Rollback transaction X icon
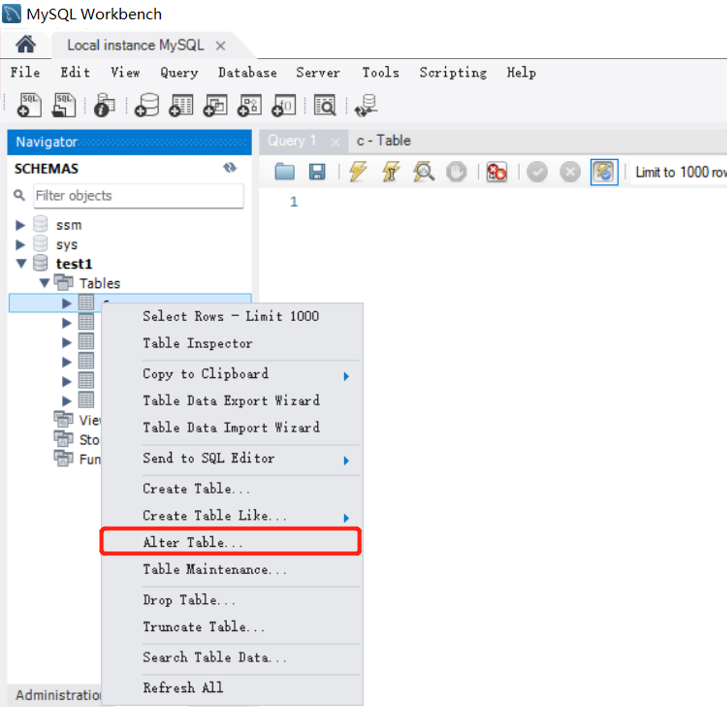Image resolution: width=727 pixels, height=707 pixels. coord(570,172)
